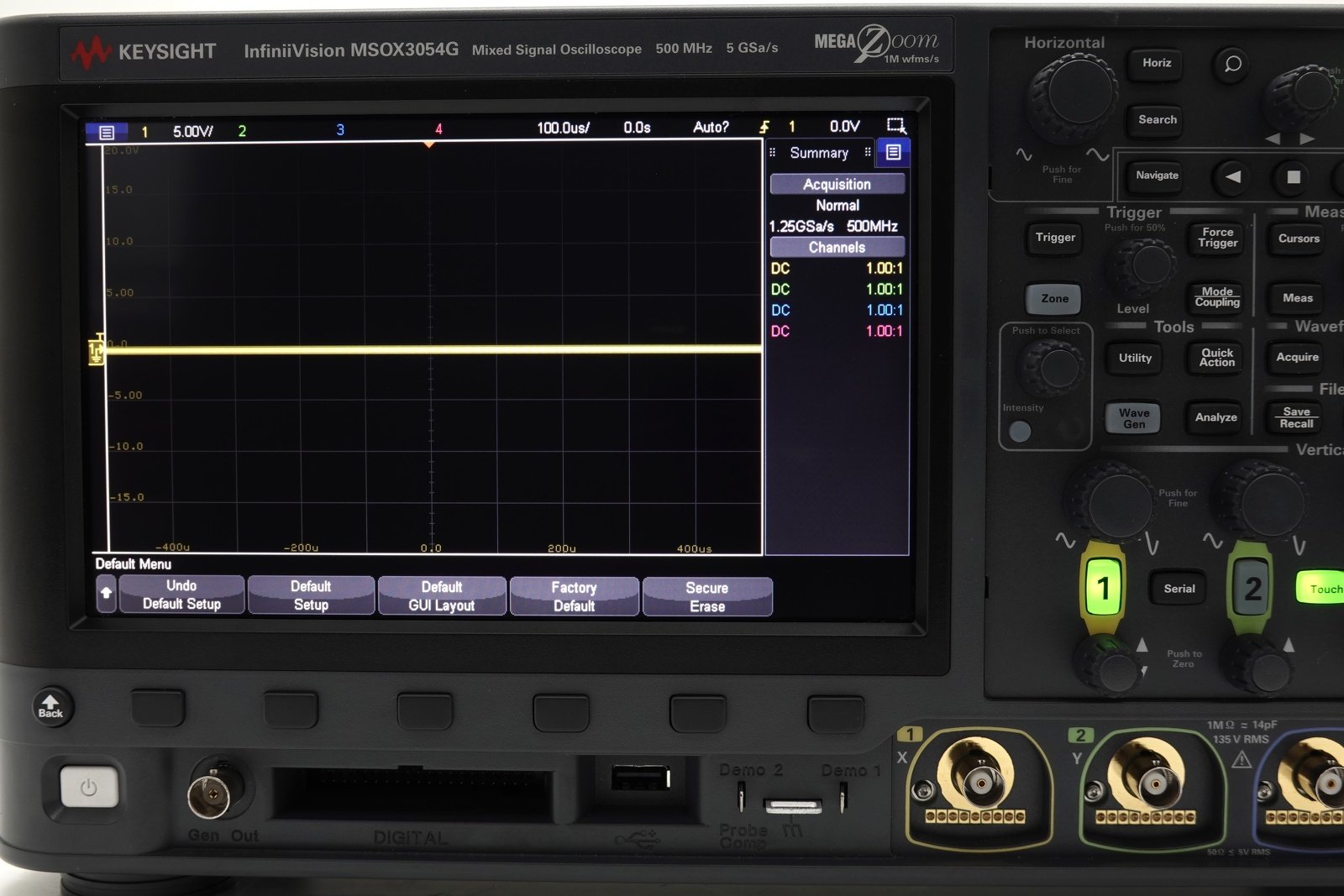
Task: Hit the Navigate stop key
Action: pos(1294,176)
